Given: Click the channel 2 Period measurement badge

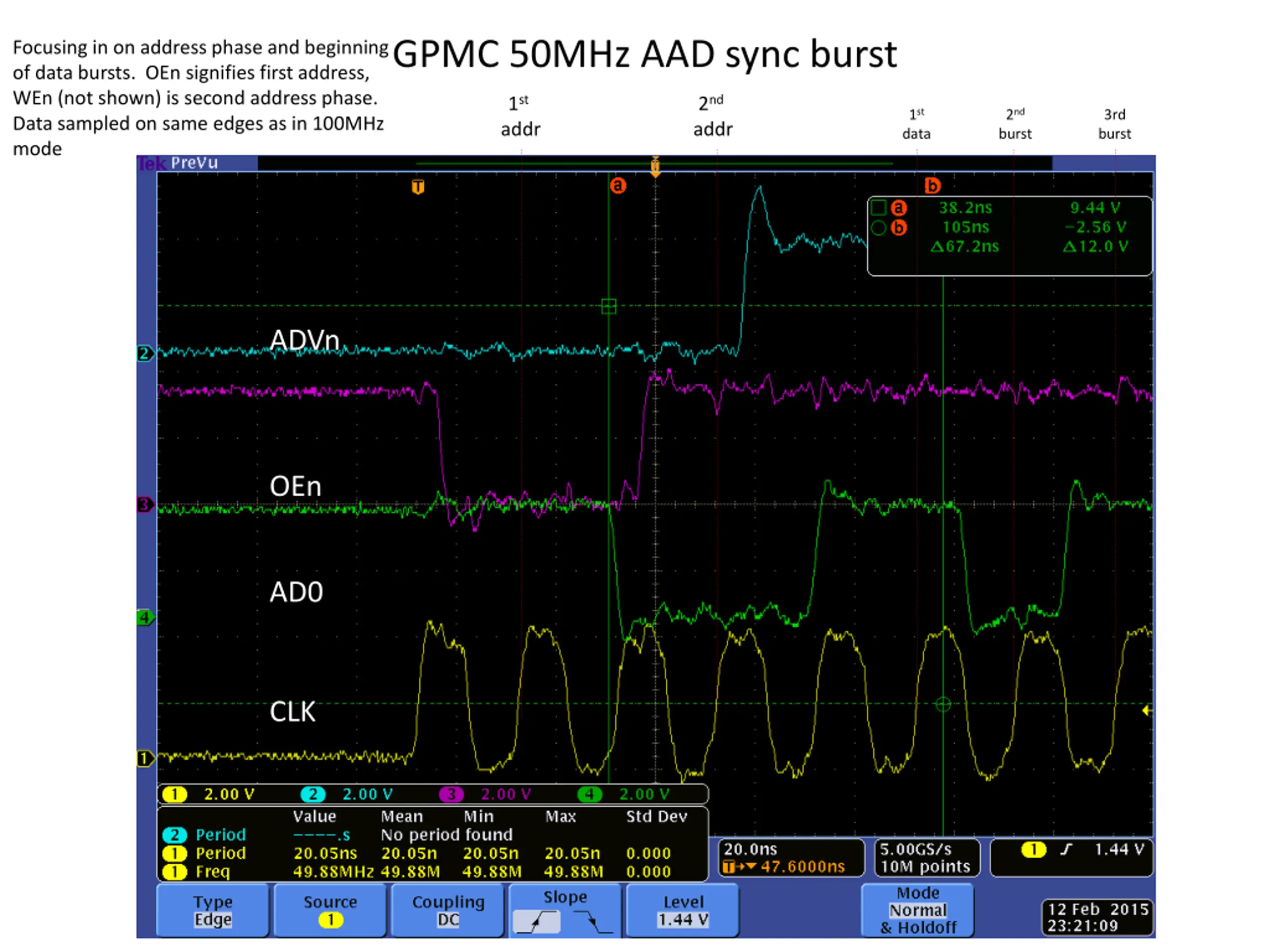Looking at the screenshot, I should [x=175, y=835].
